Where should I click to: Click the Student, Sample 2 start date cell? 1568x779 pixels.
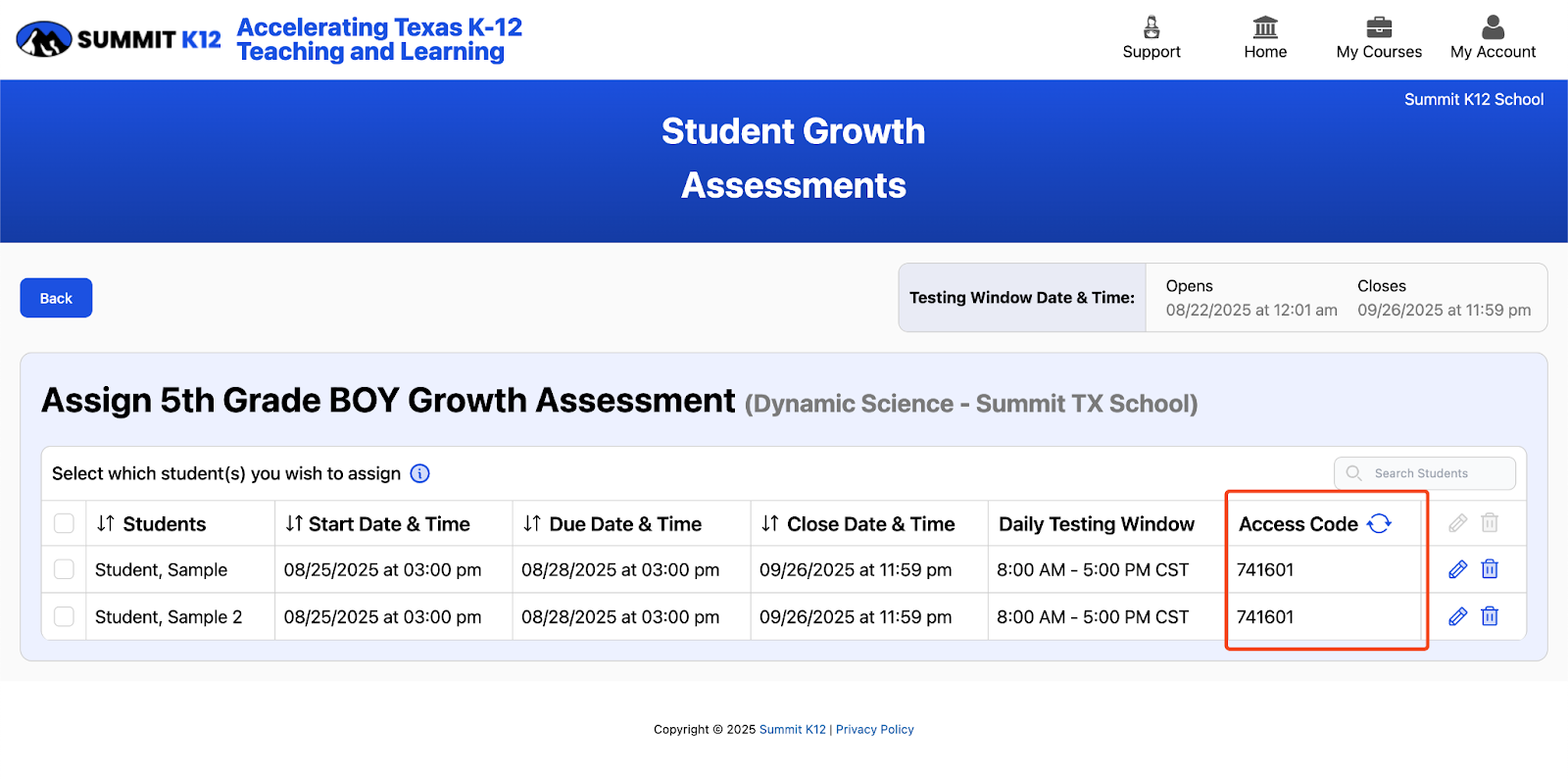coord(382,616)
